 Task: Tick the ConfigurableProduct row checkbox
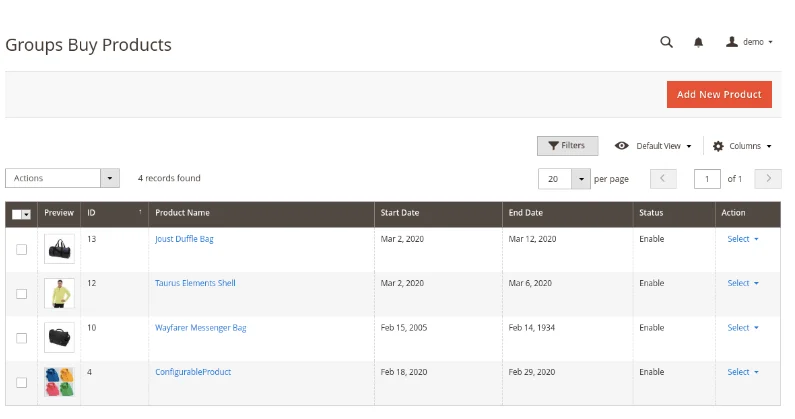click(x=21, y=383)
